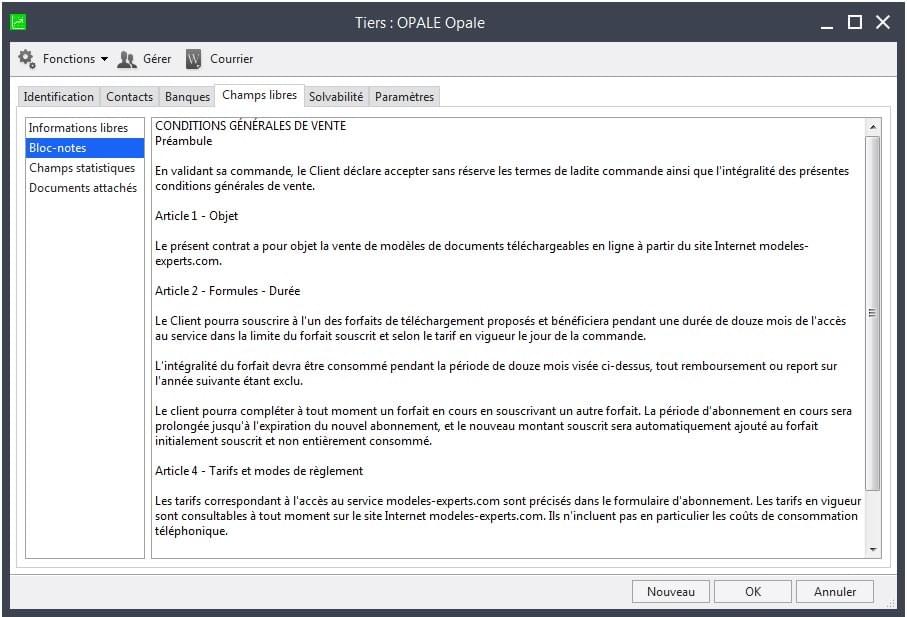Select the Banques tab
907x617 pixels.
pos(187,97)
